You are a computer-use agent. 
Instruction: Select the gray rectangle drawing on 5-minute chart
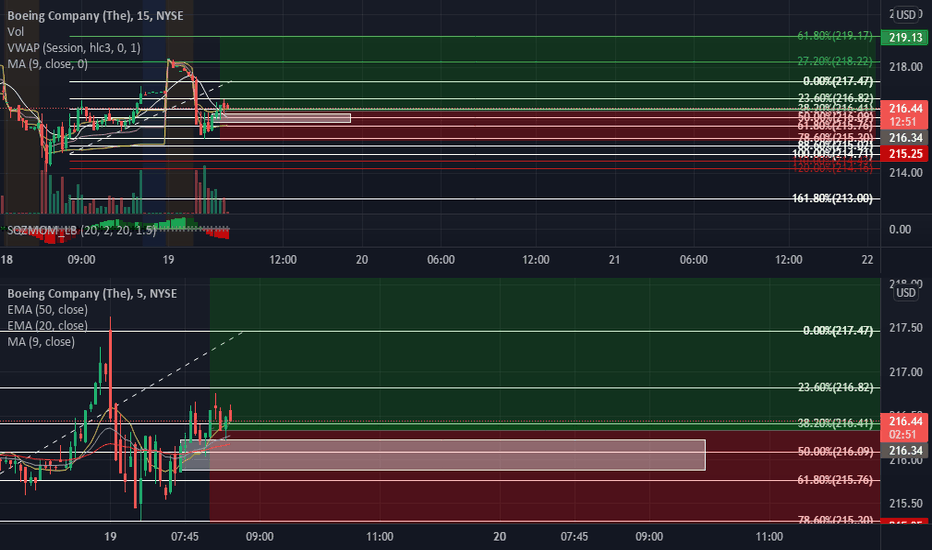click(x=443, y=455)
